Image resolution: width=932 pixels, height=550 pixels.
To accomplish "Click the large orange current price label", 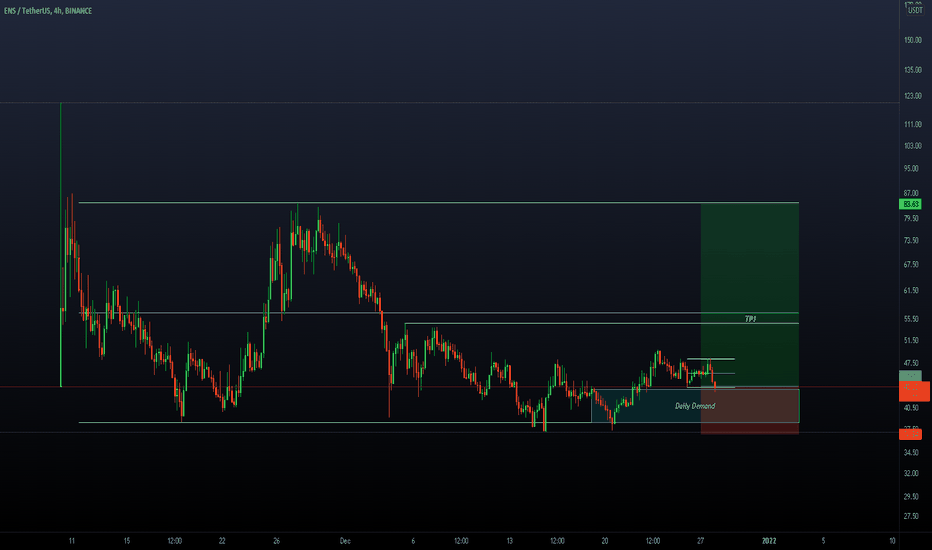I will 914,391.
